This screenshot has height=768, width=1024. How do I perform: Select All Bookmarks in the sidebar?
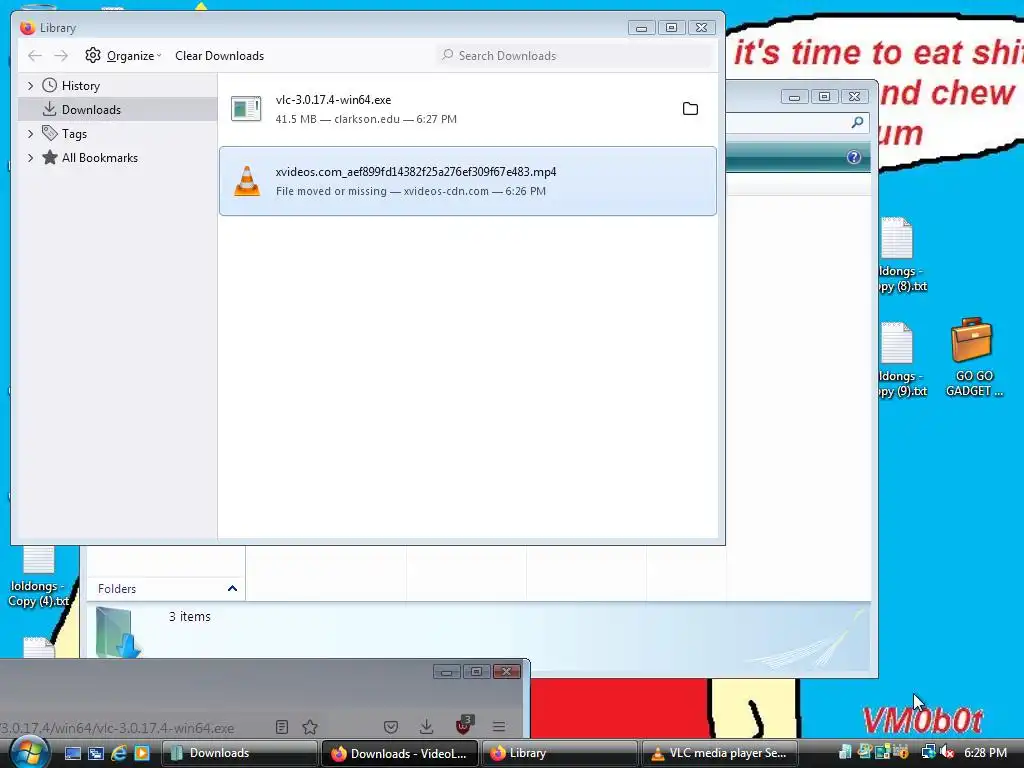point(99,157)
